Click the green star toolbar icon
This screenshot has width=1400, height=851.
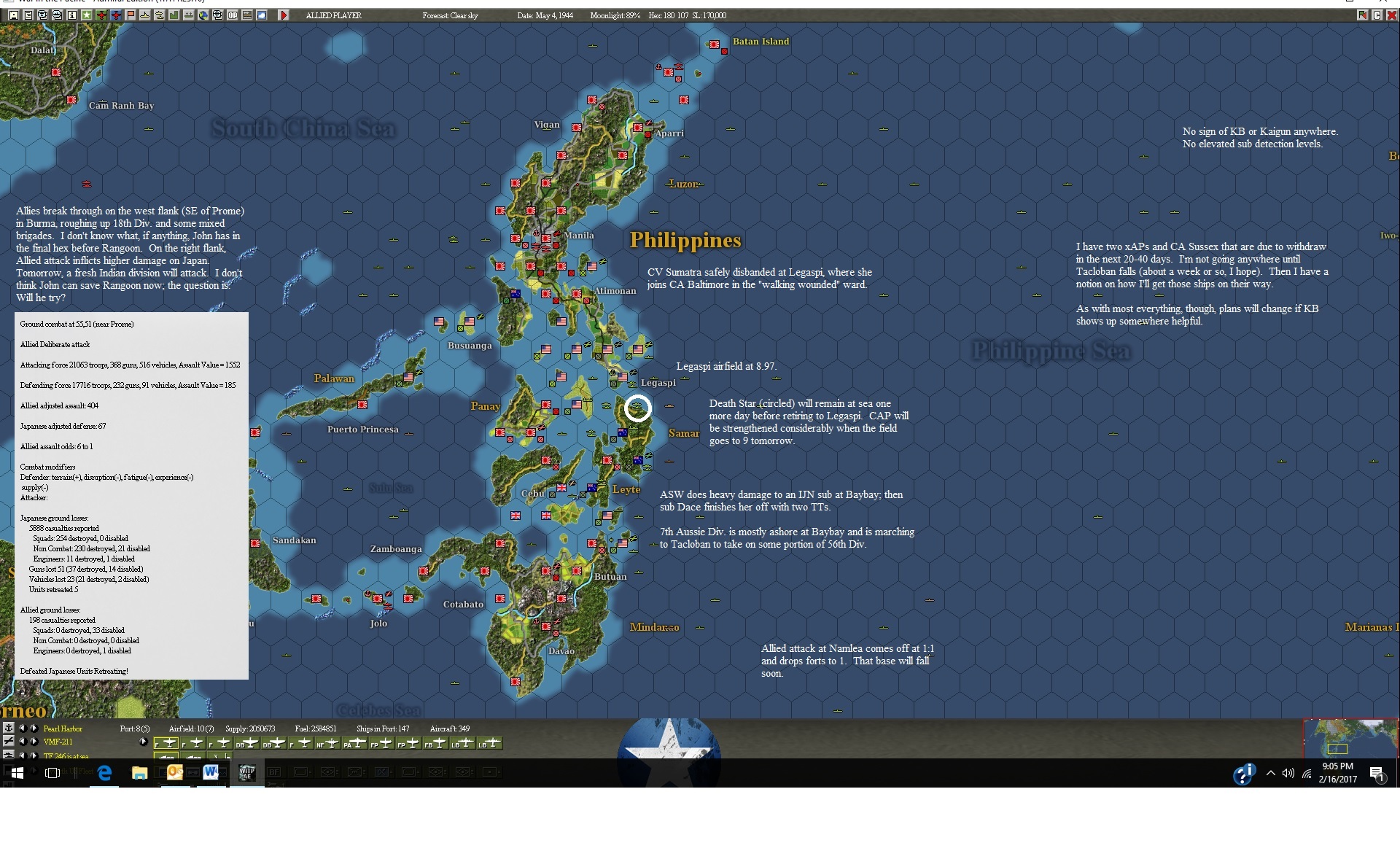click(x=87, y=15)
